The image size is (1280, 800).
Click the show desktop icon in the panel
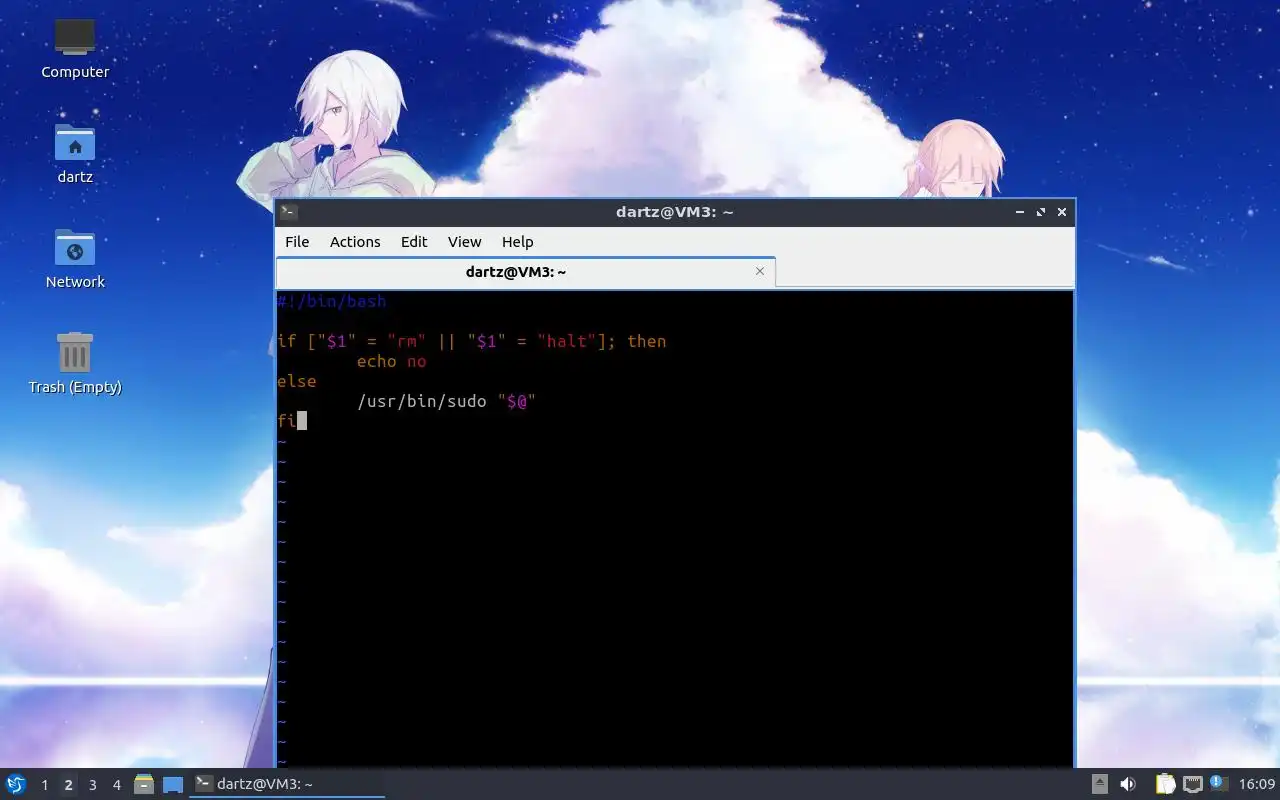coord(172,784)
